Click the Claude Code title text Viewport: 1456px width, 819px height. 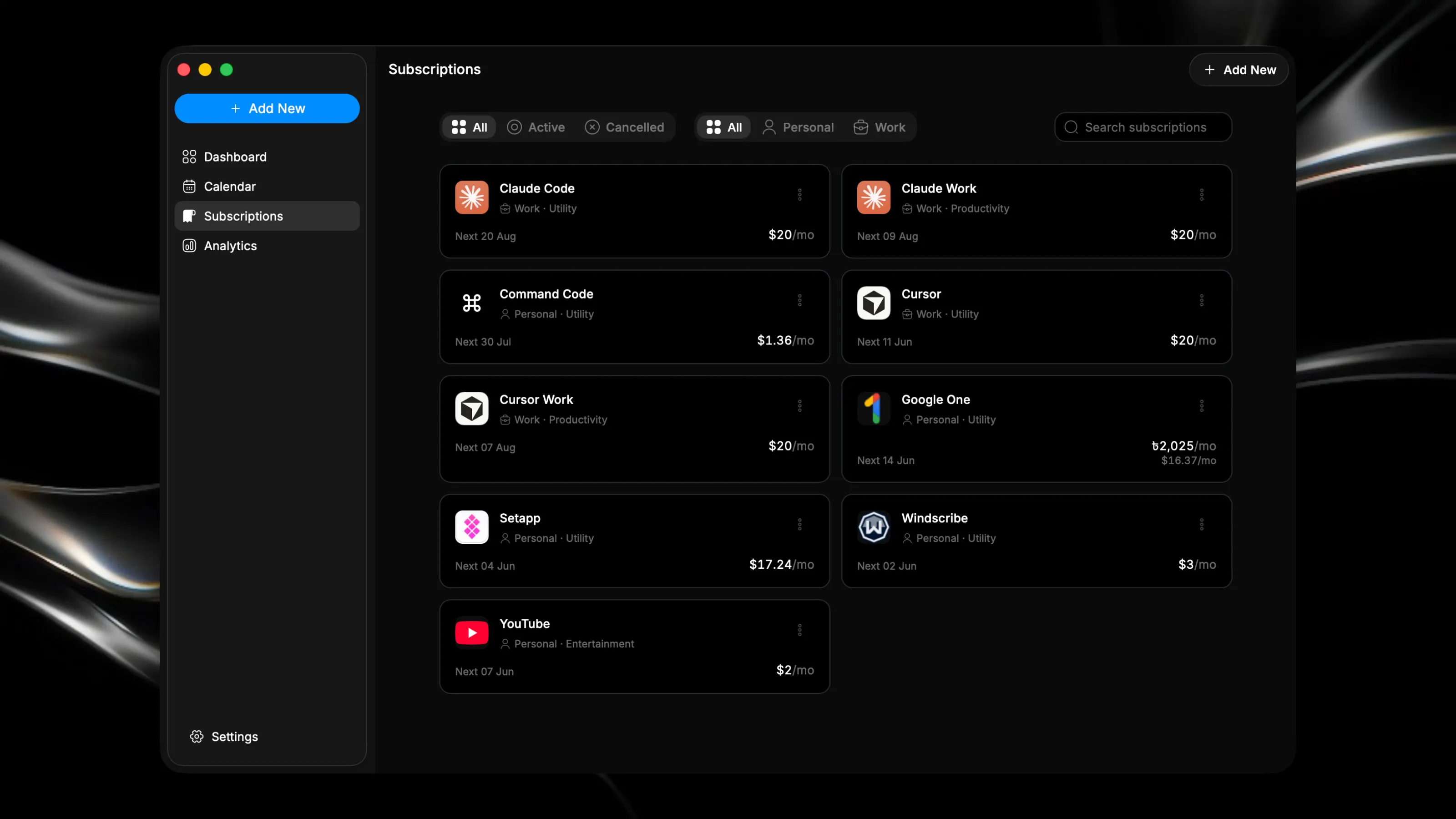[x=537, y=188]
